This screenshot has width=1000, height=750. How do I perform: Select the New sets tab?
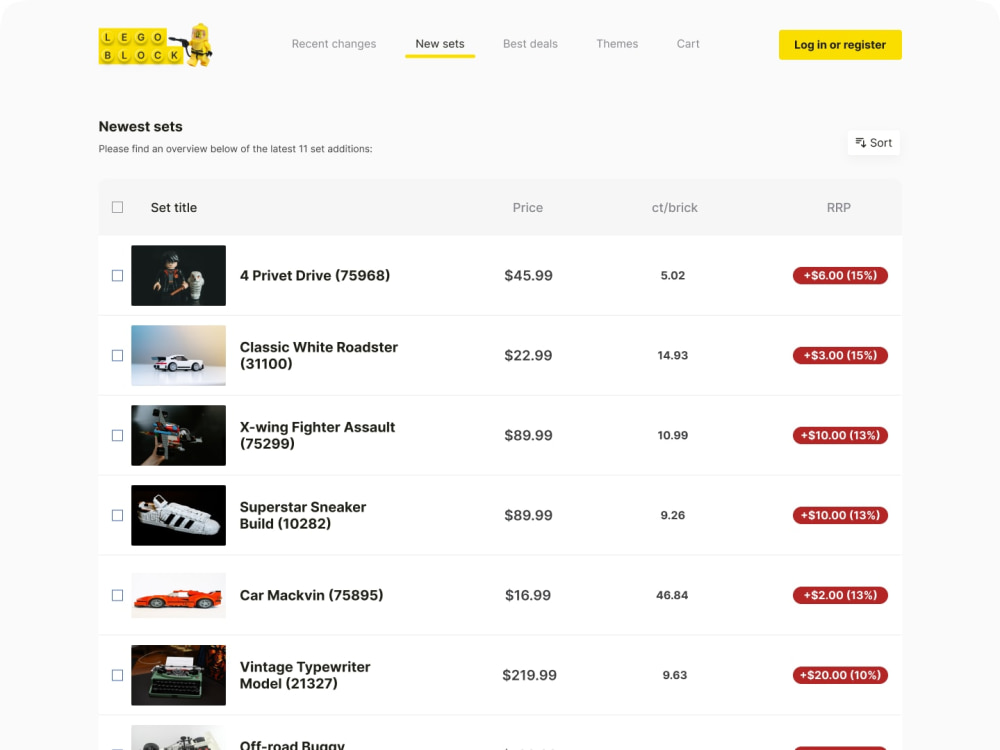point(440,44)
